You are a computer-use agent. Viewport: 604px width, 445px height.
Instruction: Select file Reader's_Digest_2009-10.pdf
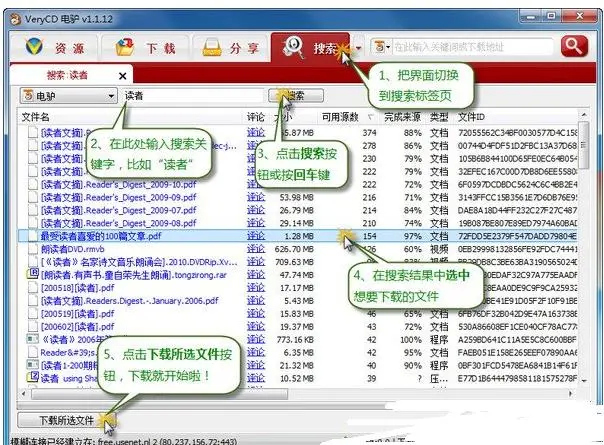119,185
